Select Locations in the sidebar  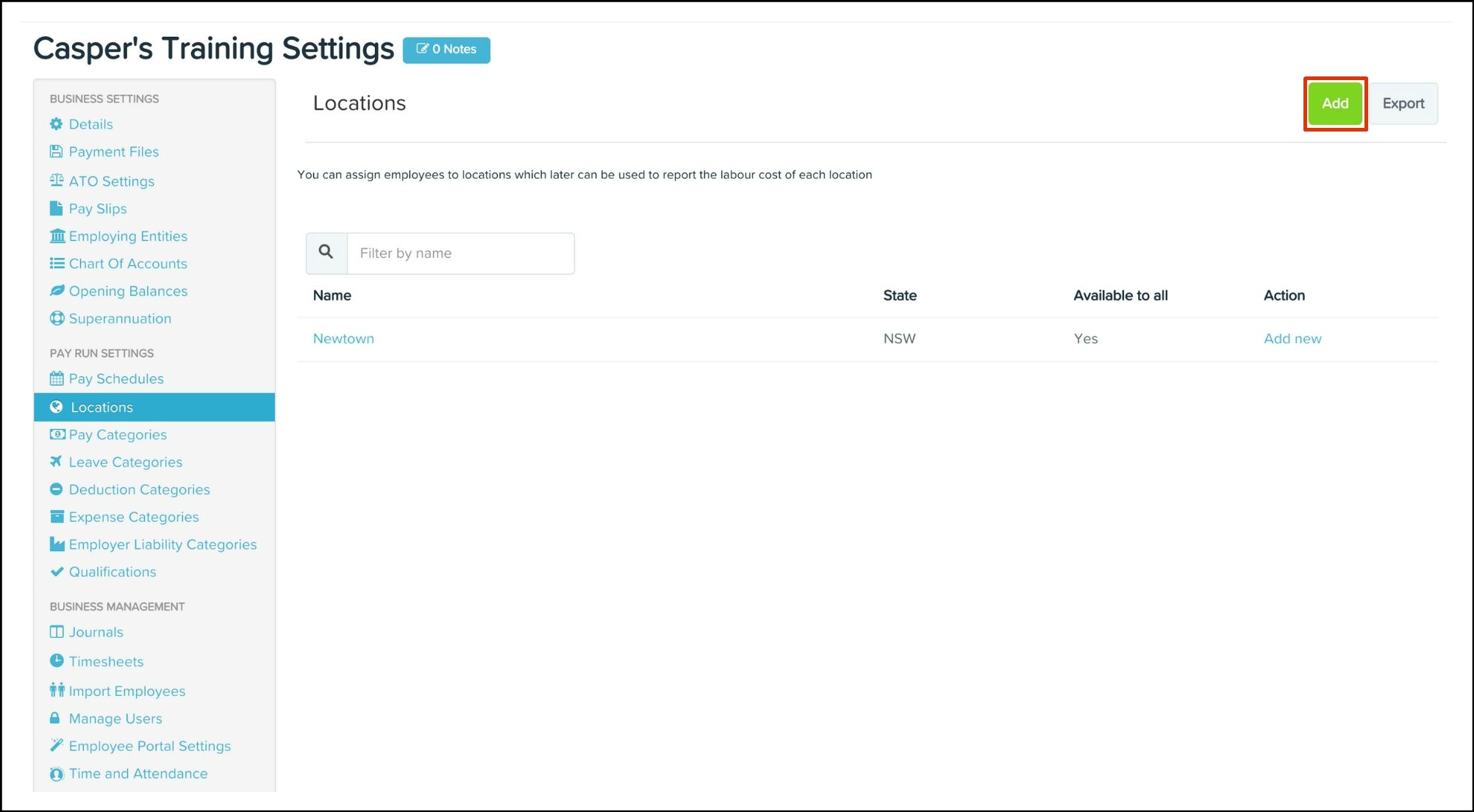pyautogui.click(x=101, y=407)
